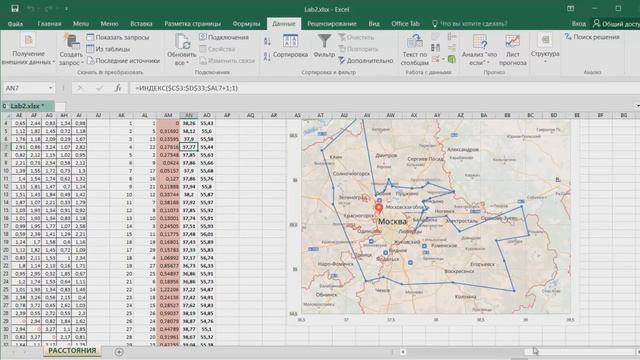
Task: Click the Insert Function fx icon
Action: click(118, 88)
